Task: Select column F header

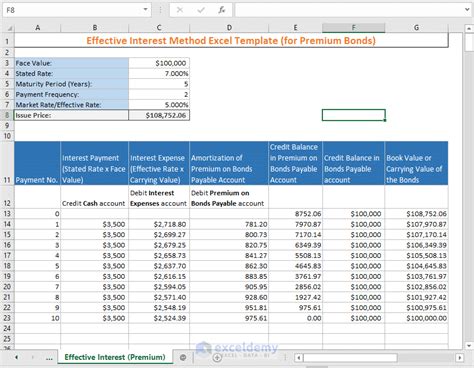Action: [x=353, y=28]
